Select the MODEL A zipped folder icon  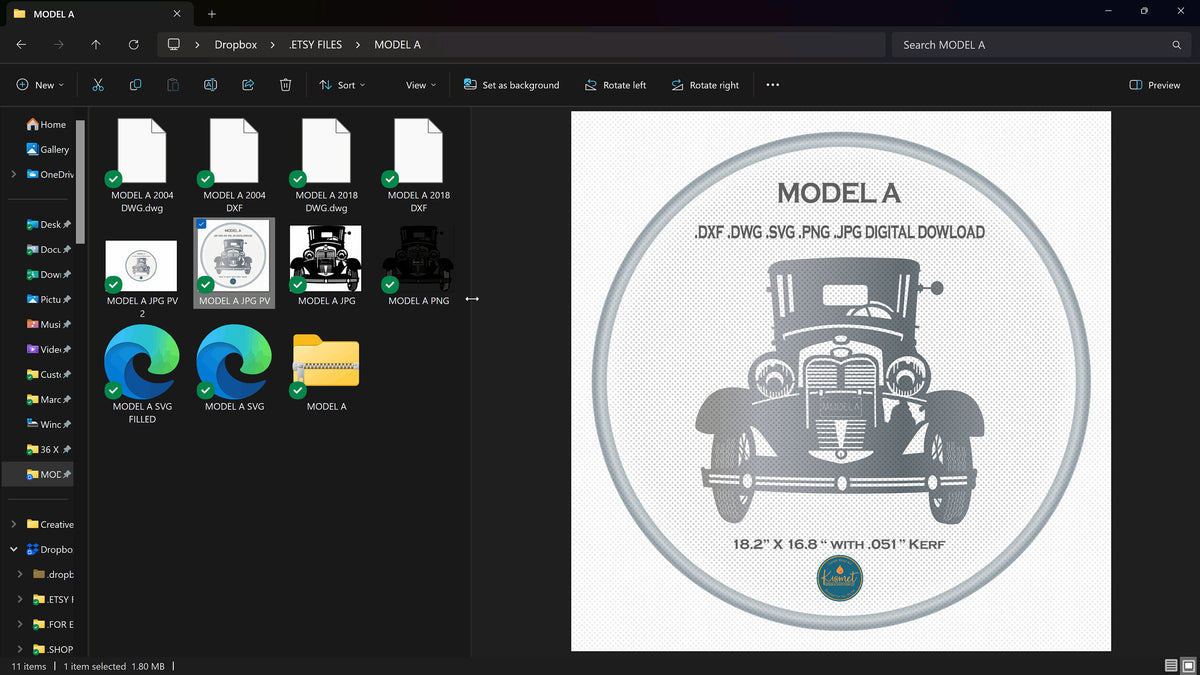click(326, 371)
